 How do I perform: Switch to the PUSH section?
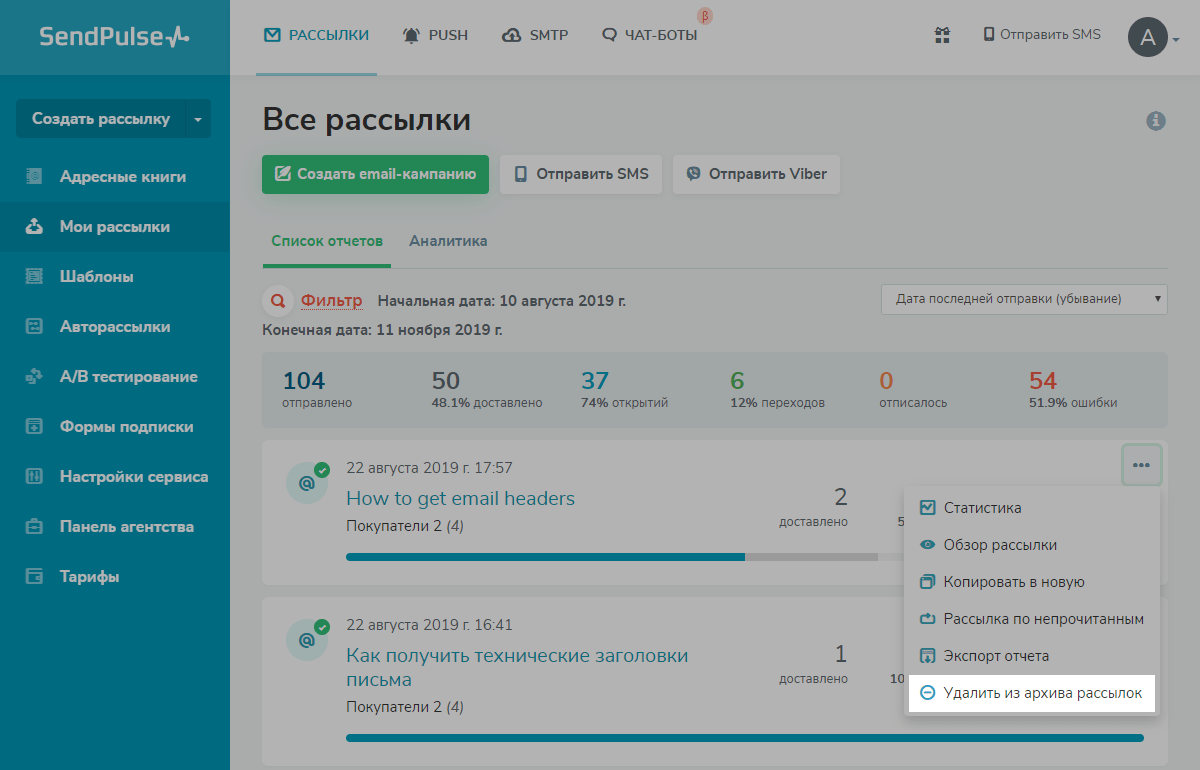point(434,35)
